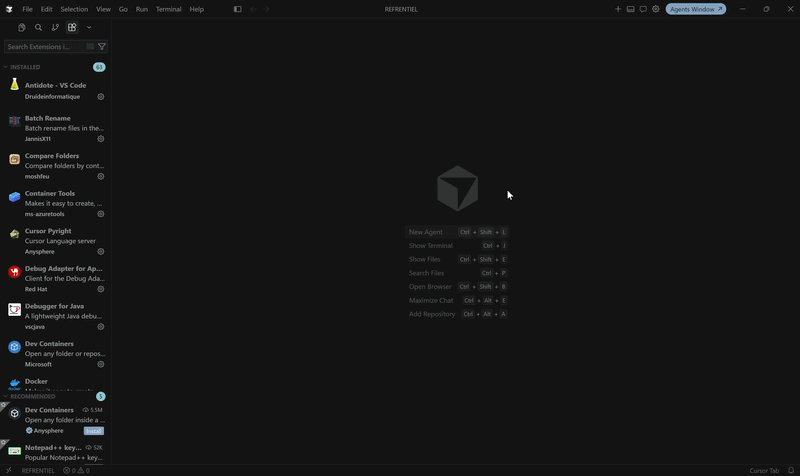Click REFRENTIEL in the status bar
The width and height of the screenshot is (800, 476).
tap(38, 470)
